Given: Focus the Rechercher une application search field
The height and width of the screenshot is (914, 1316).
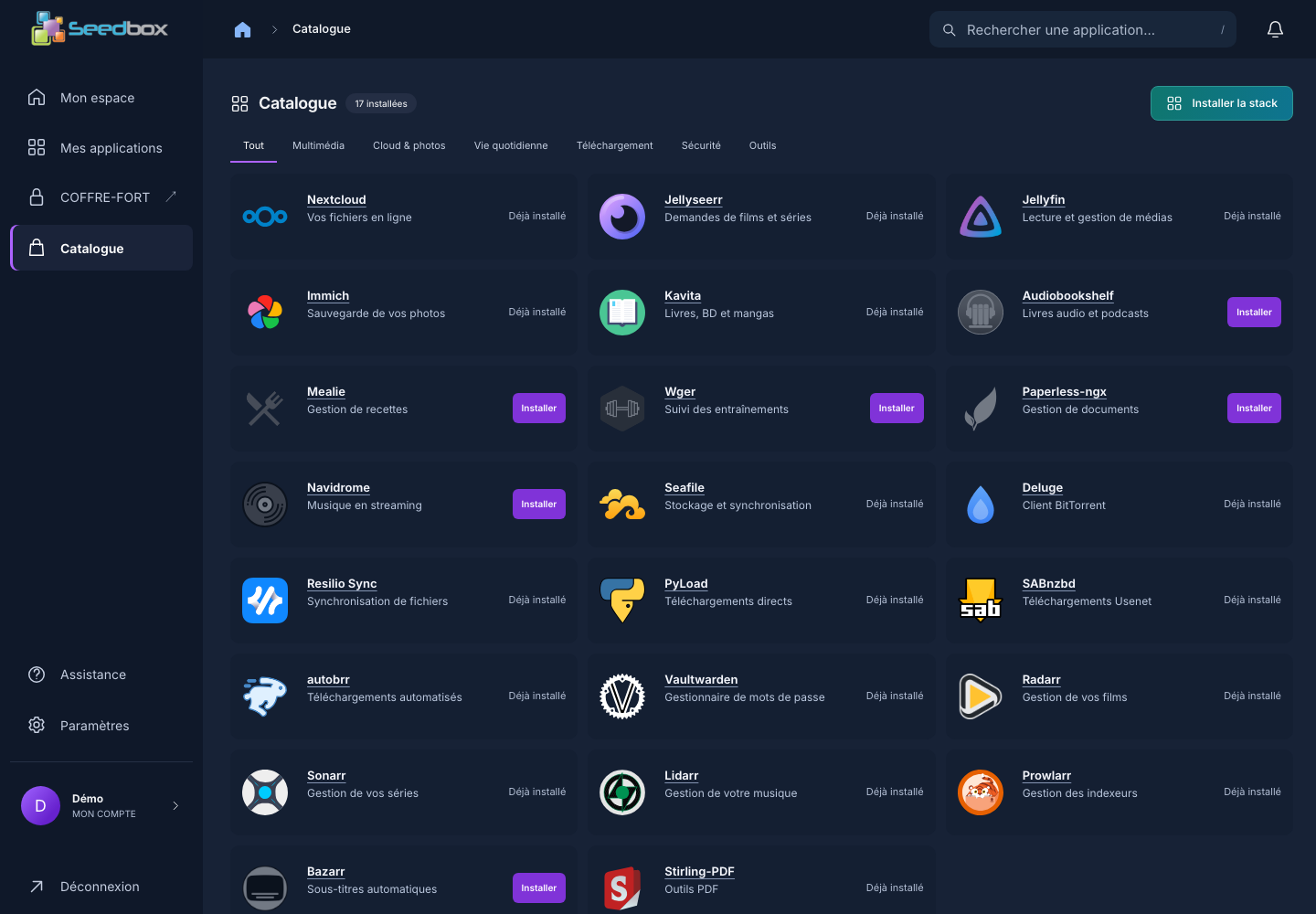Looking at the screenshot, I should point(1083,29).
